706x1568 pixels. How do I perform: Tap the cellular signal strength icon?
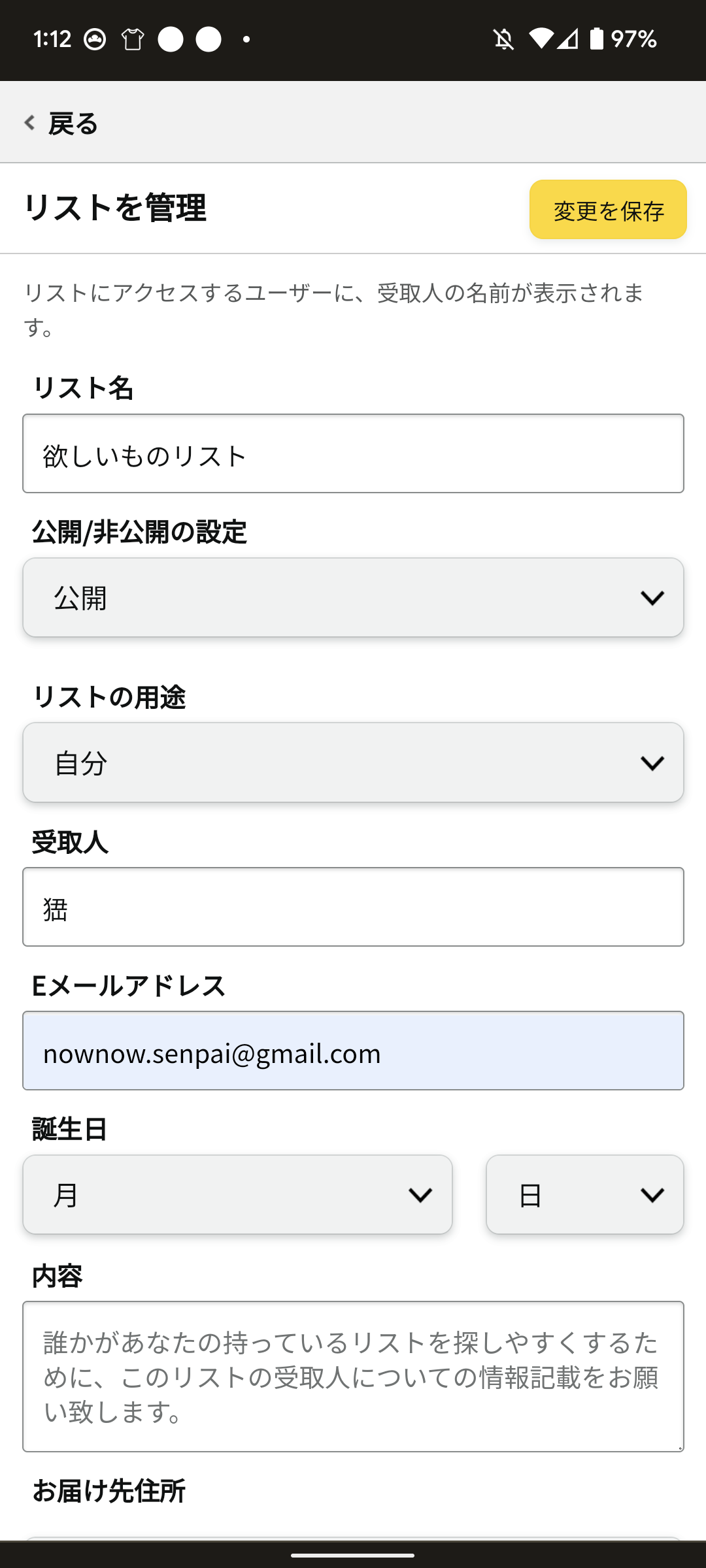pos(567,39)
